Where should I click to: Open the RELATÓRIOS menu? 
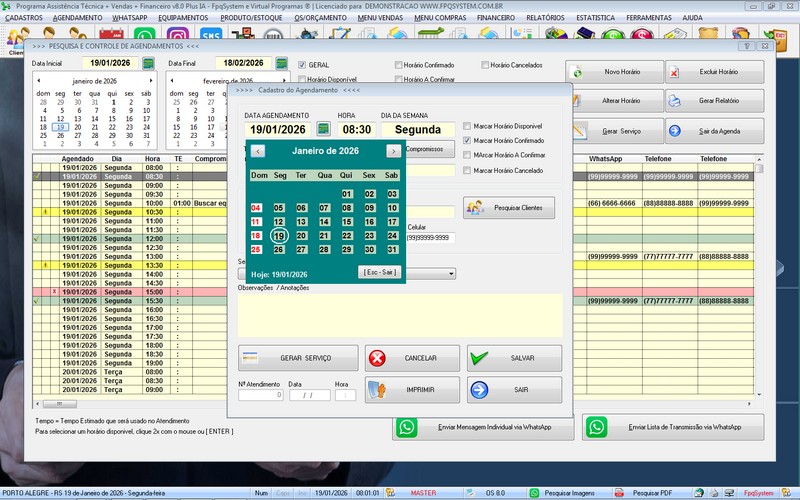point(545,18)
